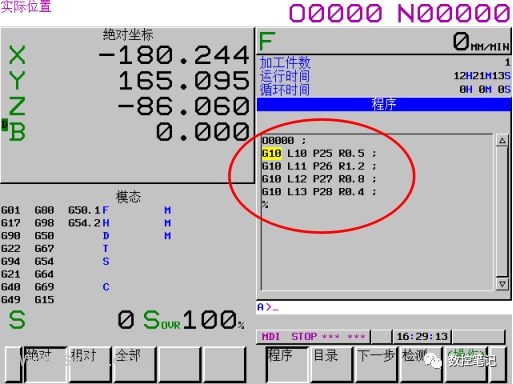Select the 相对 softkey

89,364
